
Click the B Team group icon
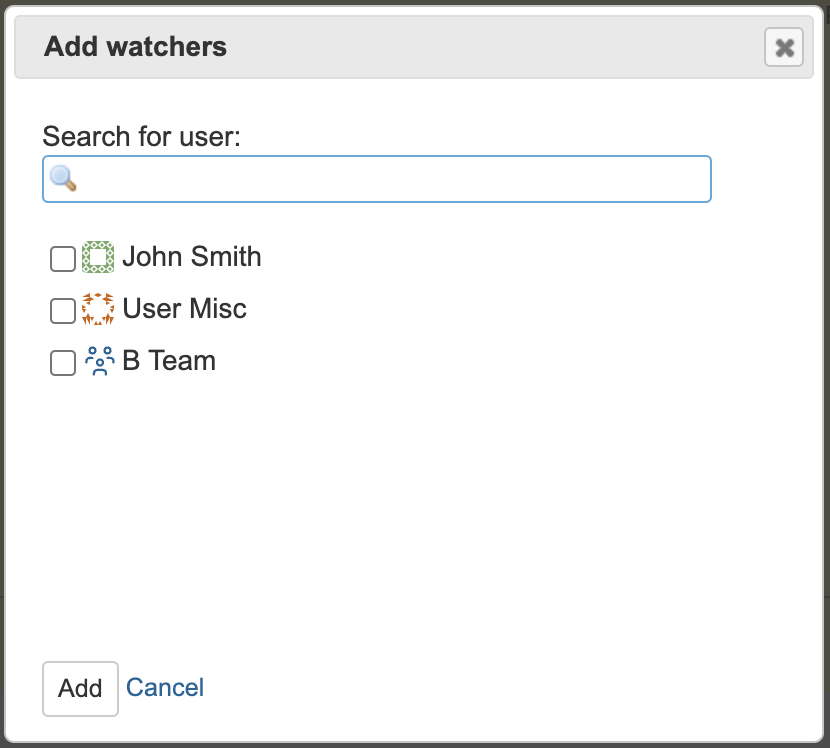click(99, 361)
